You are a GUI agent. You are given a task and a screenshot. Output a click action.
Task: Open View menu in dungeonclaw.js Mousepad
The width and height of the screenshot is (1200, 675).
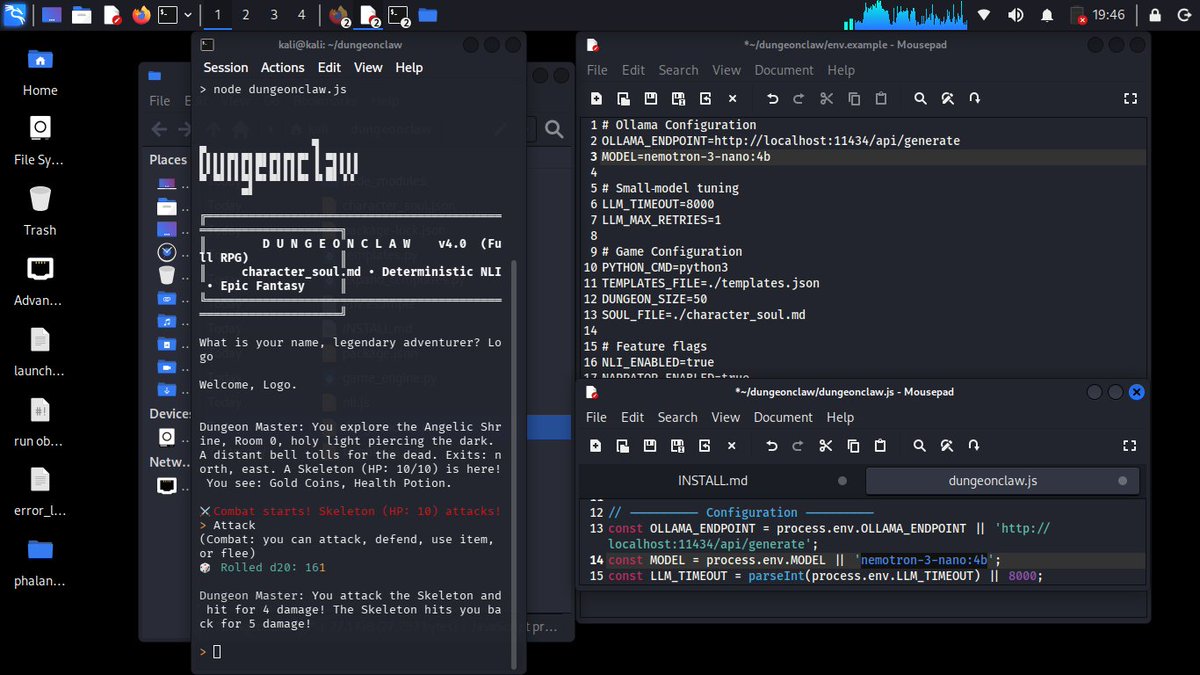(726, 417)
